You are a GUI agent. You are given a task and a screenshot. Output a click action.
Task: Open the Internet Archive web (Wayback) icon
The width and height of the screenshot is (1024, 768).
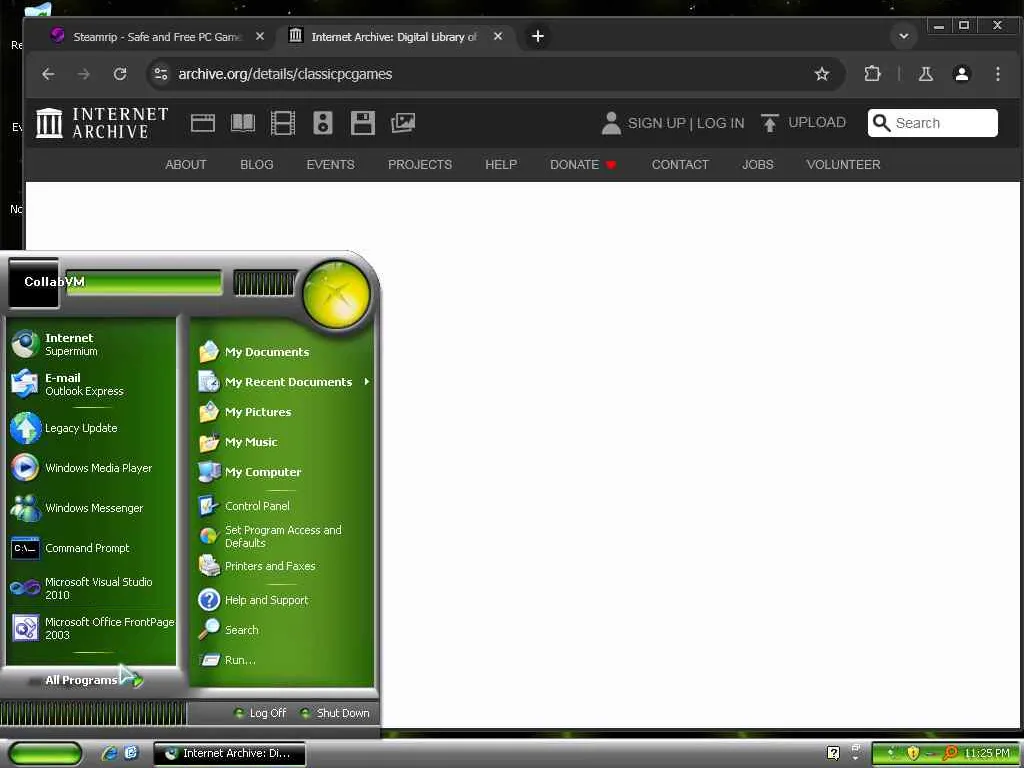pyautogui.click(x=202, y=123)
